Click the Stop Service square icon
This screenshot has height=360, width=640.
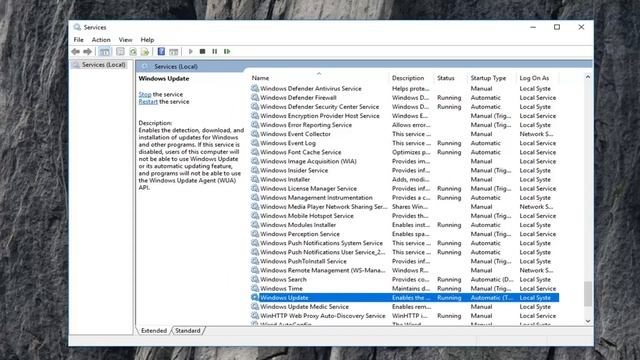(x=202, y=51)
